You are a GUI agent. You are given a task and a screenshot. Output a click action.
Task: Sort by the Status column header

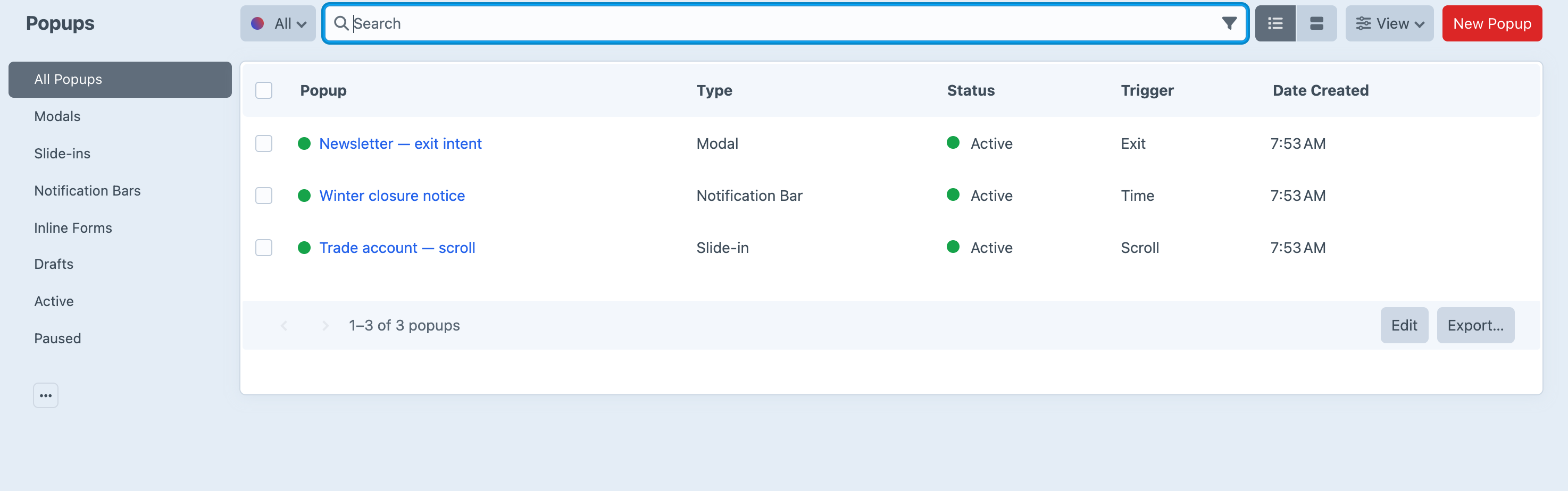click(x=971, y=91)
